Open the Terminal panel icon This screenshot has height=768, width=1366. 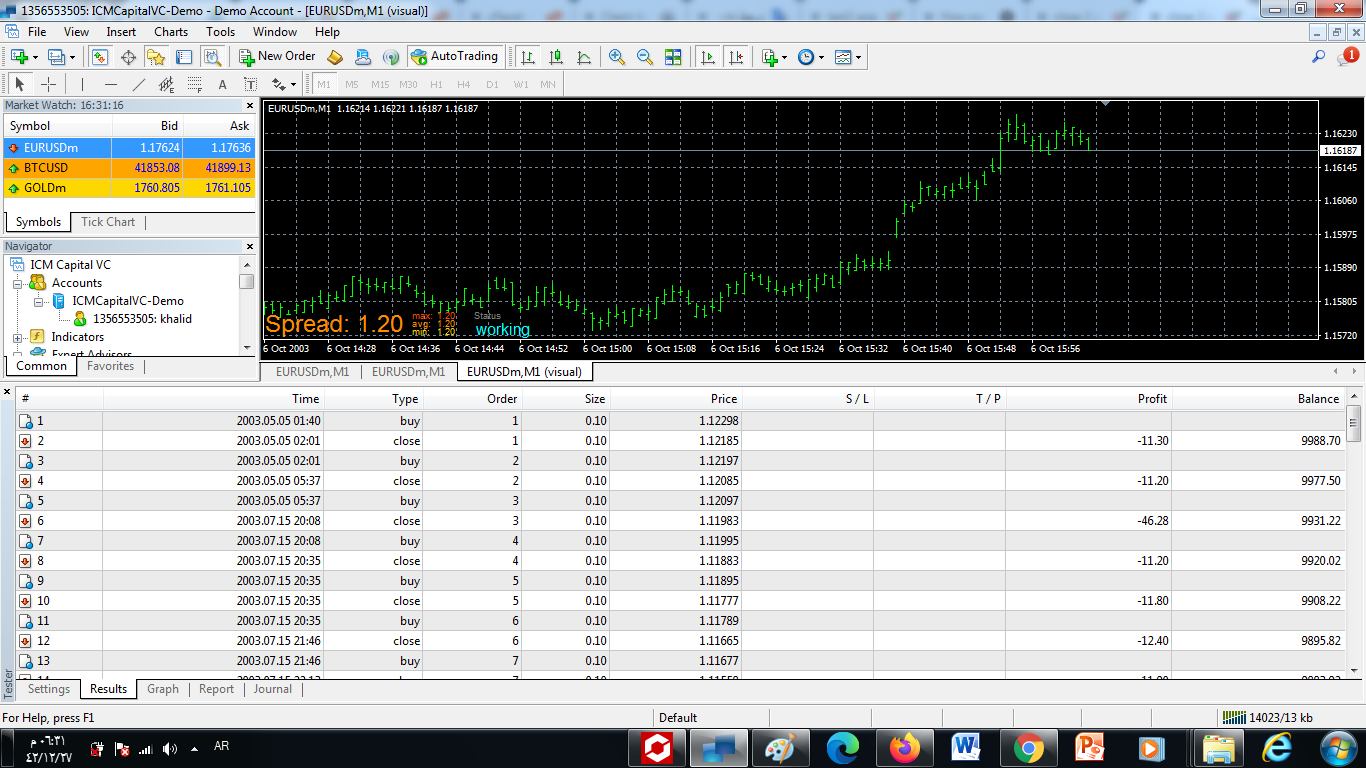click(x=185, y=57)
